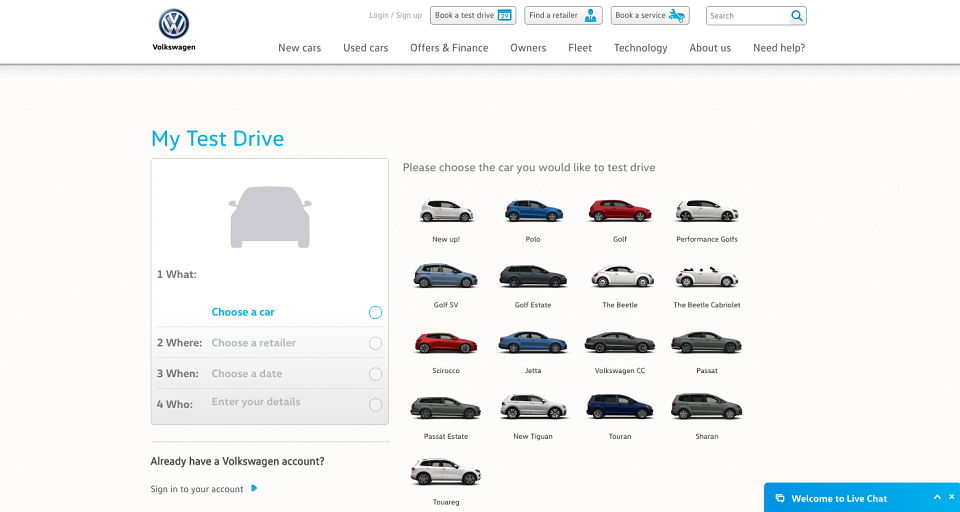The image size is (960, 512).
Task: Click the Book a service button
Action: pyautogui.click(x=650, y=15)
